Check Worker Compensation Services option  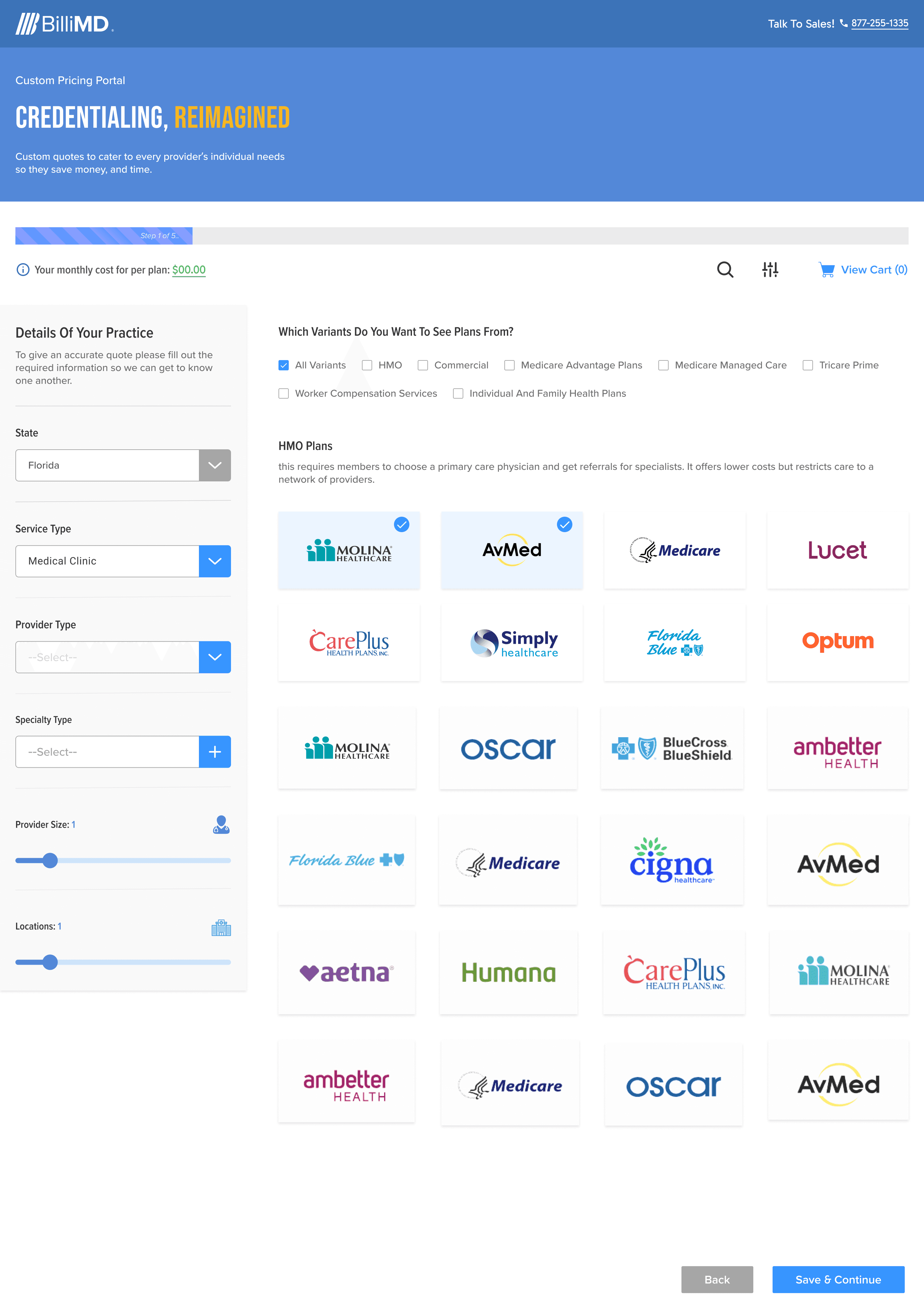(x=284, y=393)
